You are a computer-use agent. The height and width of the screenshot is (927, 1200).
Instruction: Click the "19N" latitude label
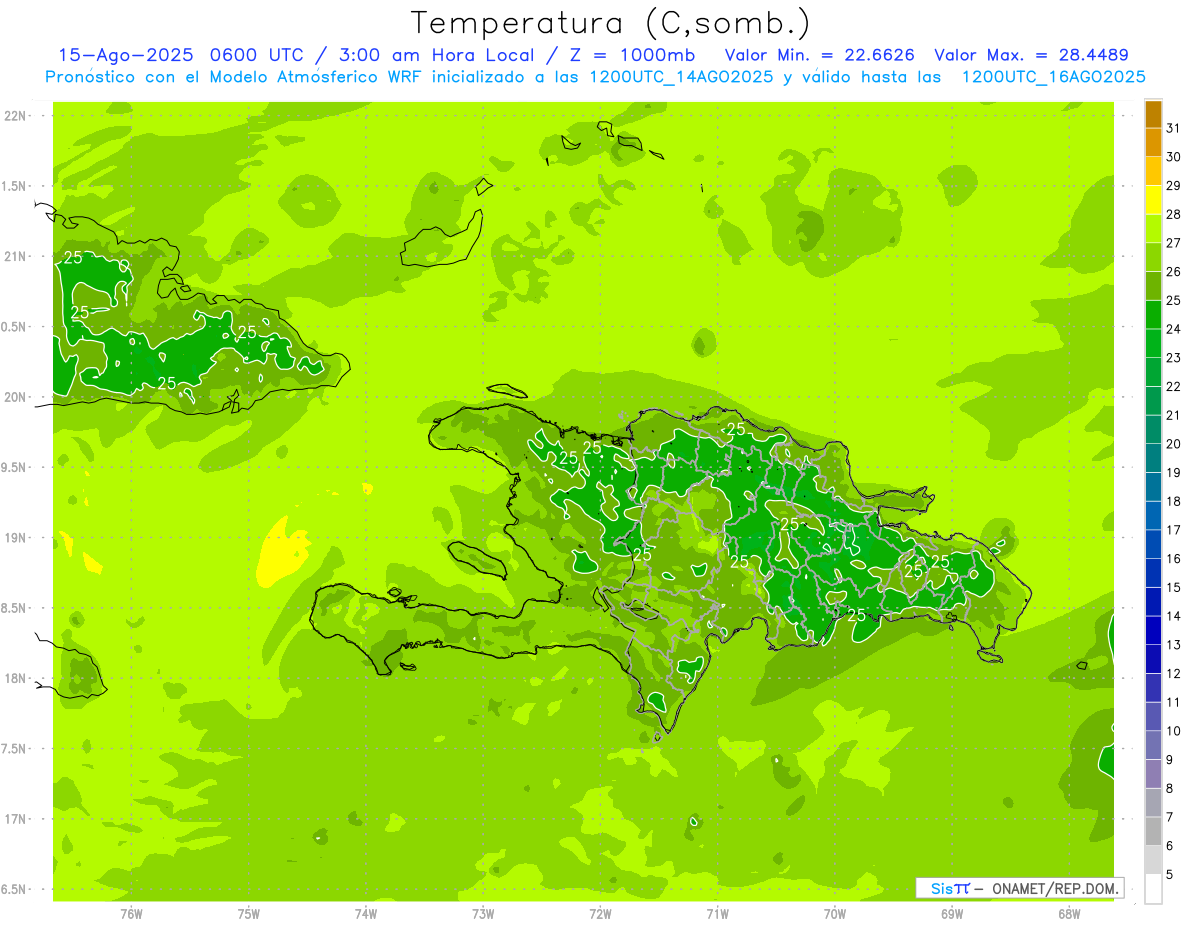[14, 538]
